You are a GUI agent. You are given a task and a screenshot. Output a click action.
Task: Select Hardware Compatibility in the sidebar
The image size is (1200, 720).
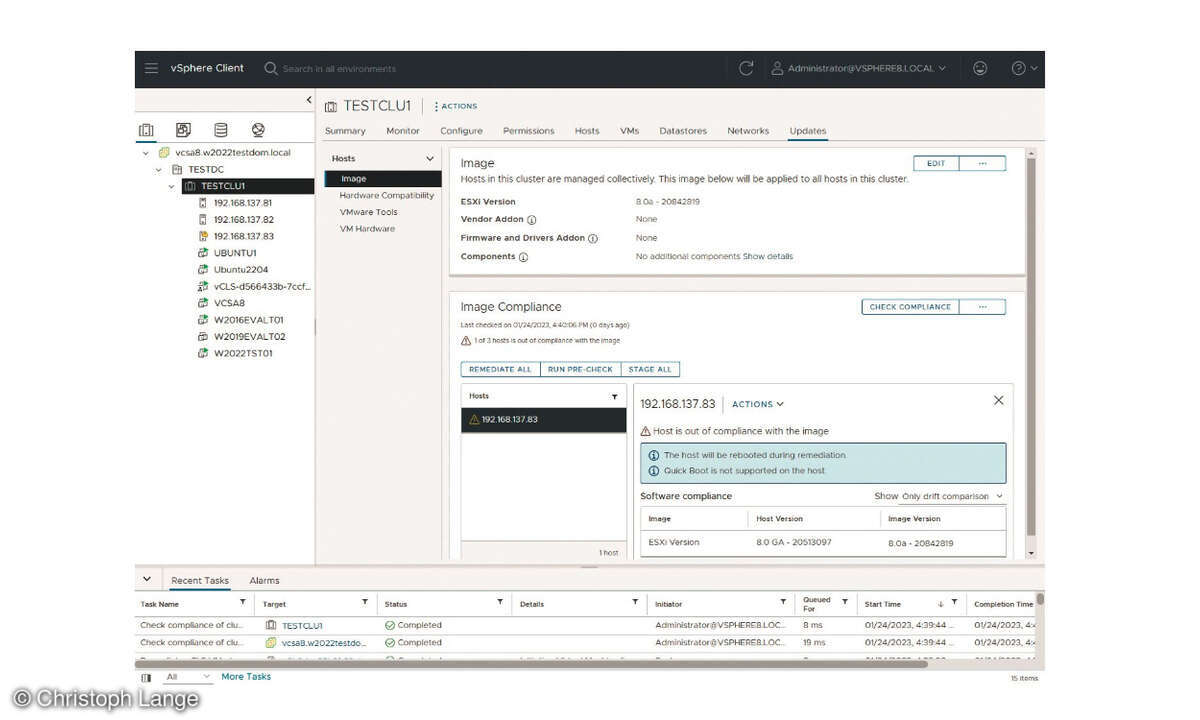point(387,196)
